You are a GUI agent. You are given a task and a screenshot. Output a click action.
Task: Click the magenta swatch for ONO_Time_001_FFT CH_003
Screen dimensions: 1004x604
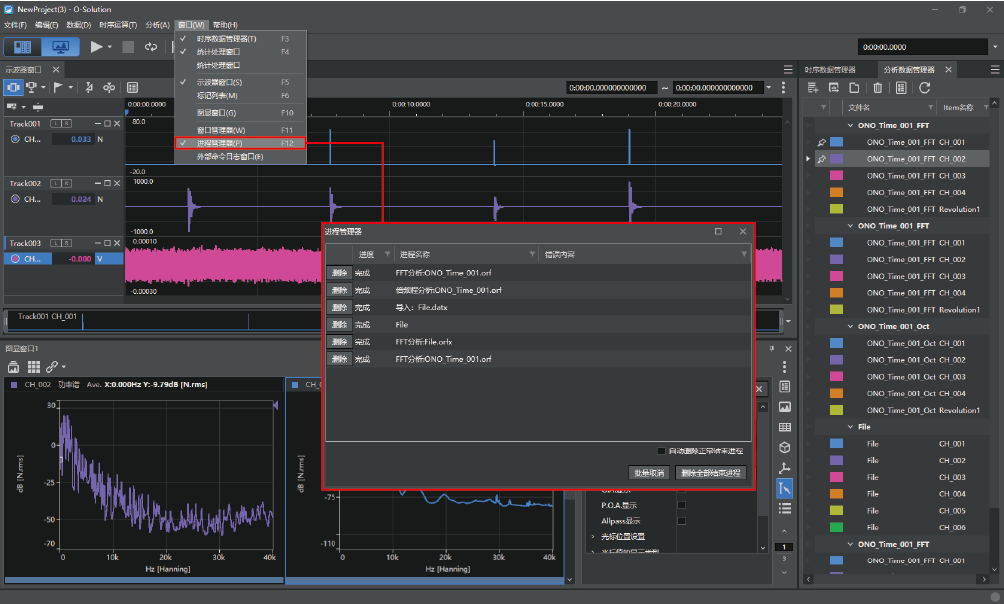(836, 175)
